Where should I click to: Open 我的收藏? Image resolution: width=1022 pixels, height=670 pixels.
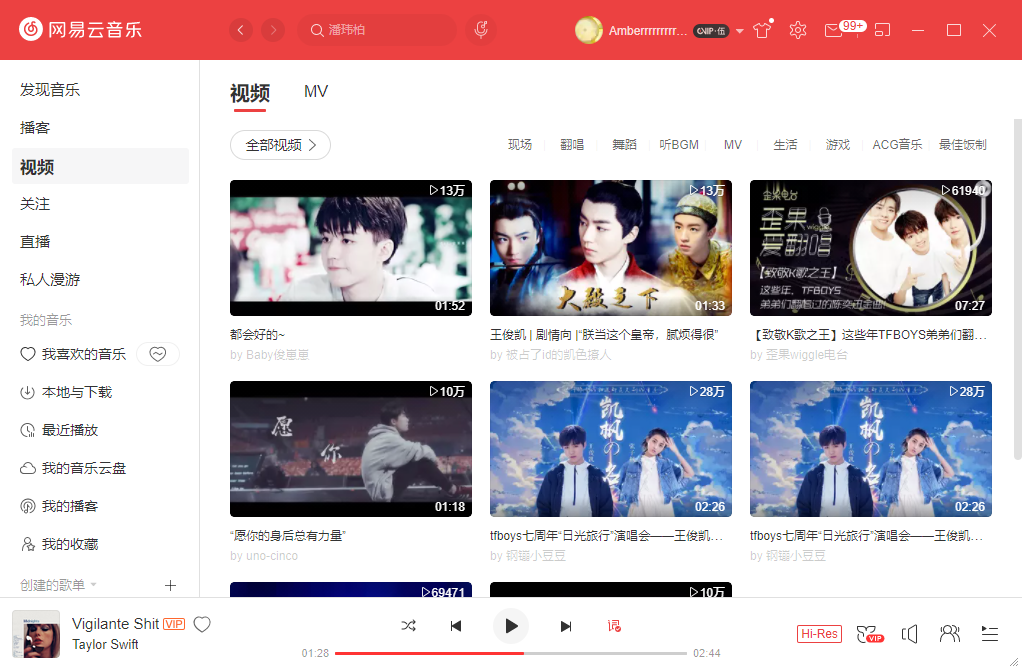(59, 544)
